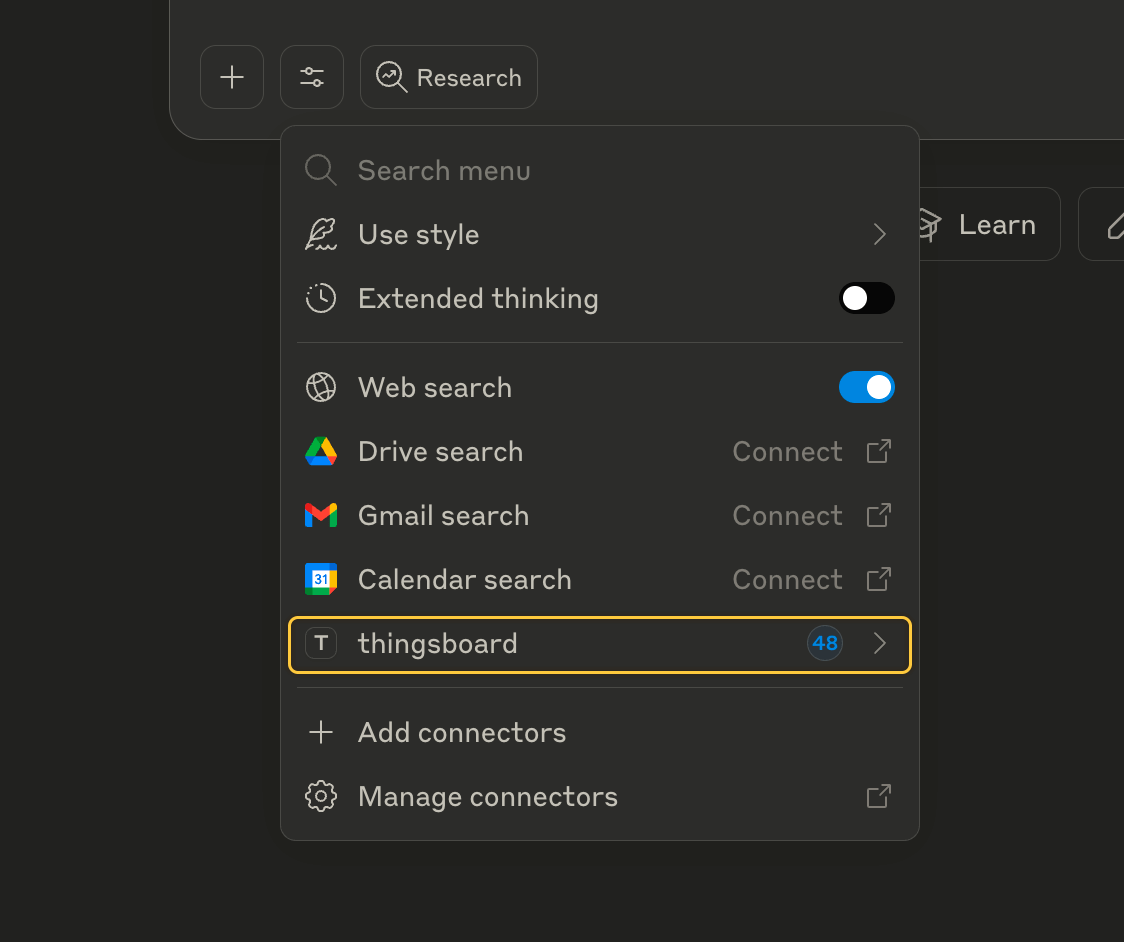1124x942 pixels.
Task: Open Gmail search external link icon
Action: (x=878, y=516)
